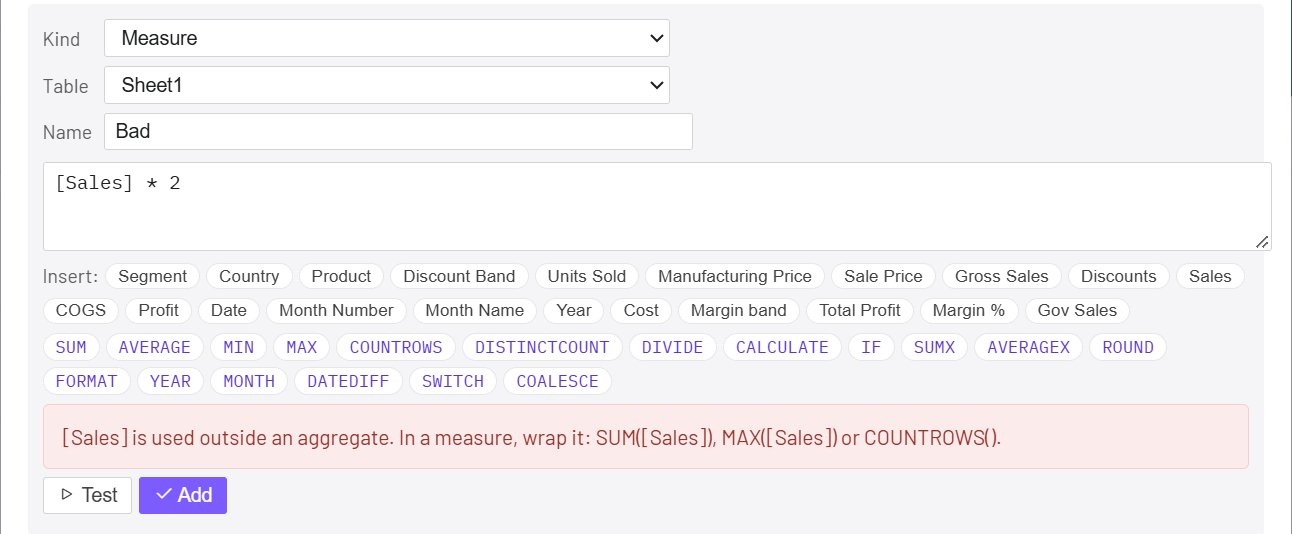The image size is (1292, 534).
Task: Insert the DIVIDE function
Action: [x=672, y=347]
